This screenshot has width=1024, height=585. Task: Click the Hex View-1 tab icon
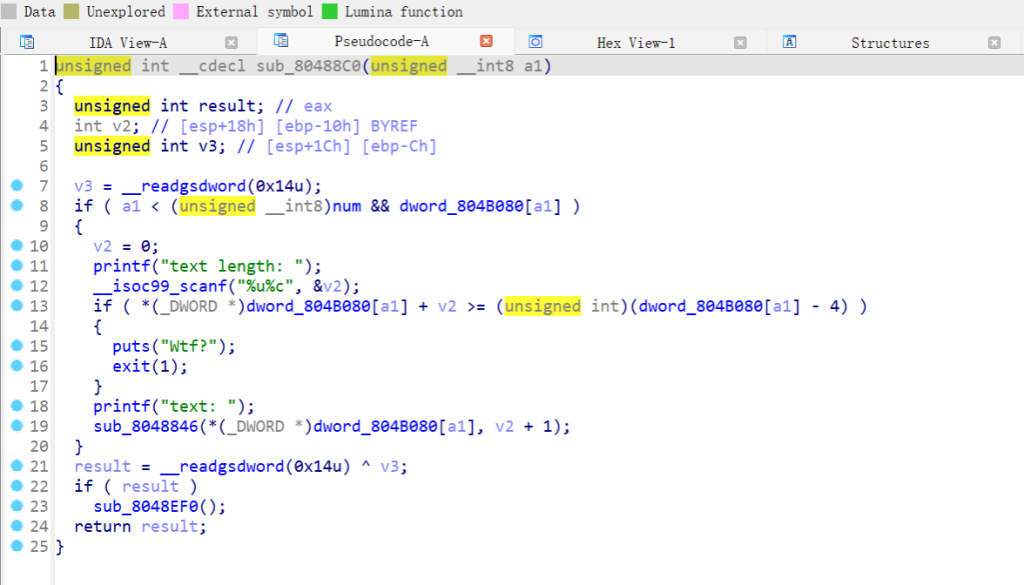(x=536, y=42)
